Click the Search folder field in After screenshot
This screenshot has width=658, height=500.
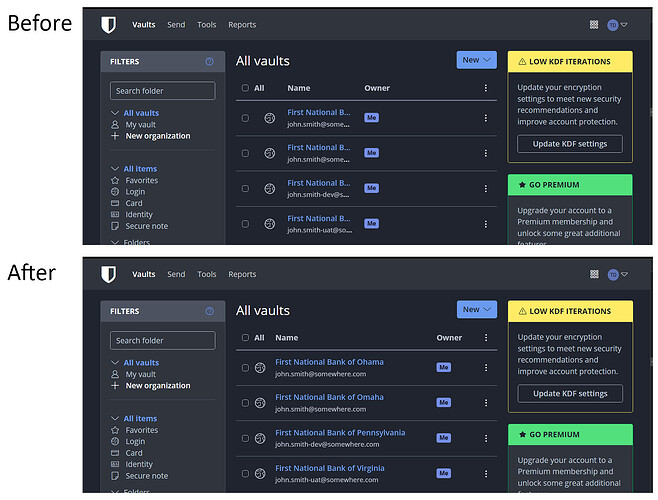(x=162, y=340)
